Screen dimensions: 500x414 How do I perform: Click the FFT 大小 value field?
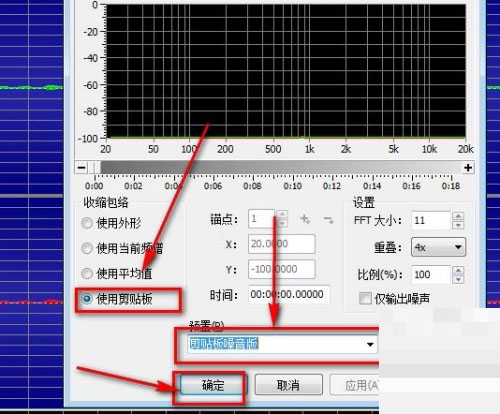431,220
